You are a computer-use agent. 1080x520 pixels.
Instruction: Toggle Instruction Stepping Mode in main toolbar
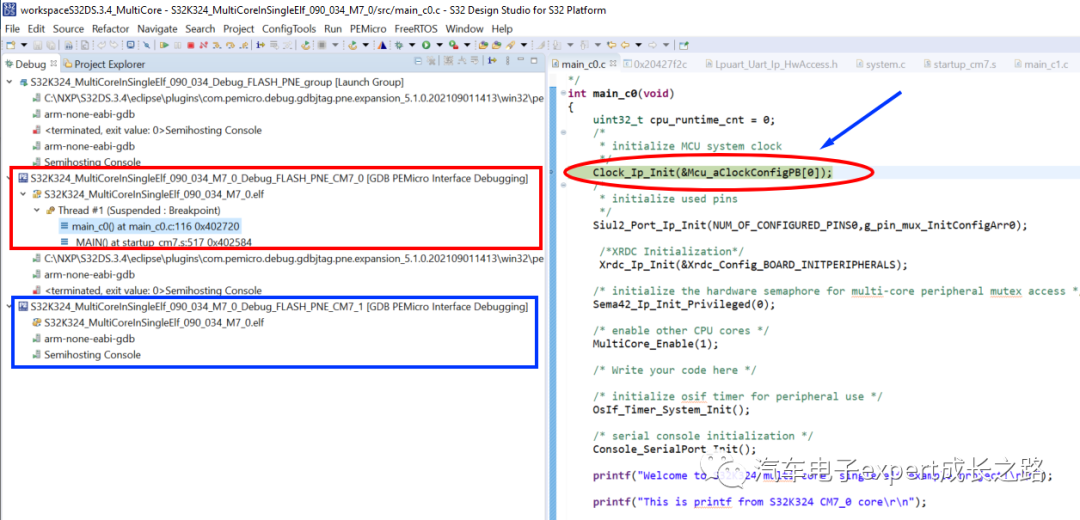tap(260, 45)
